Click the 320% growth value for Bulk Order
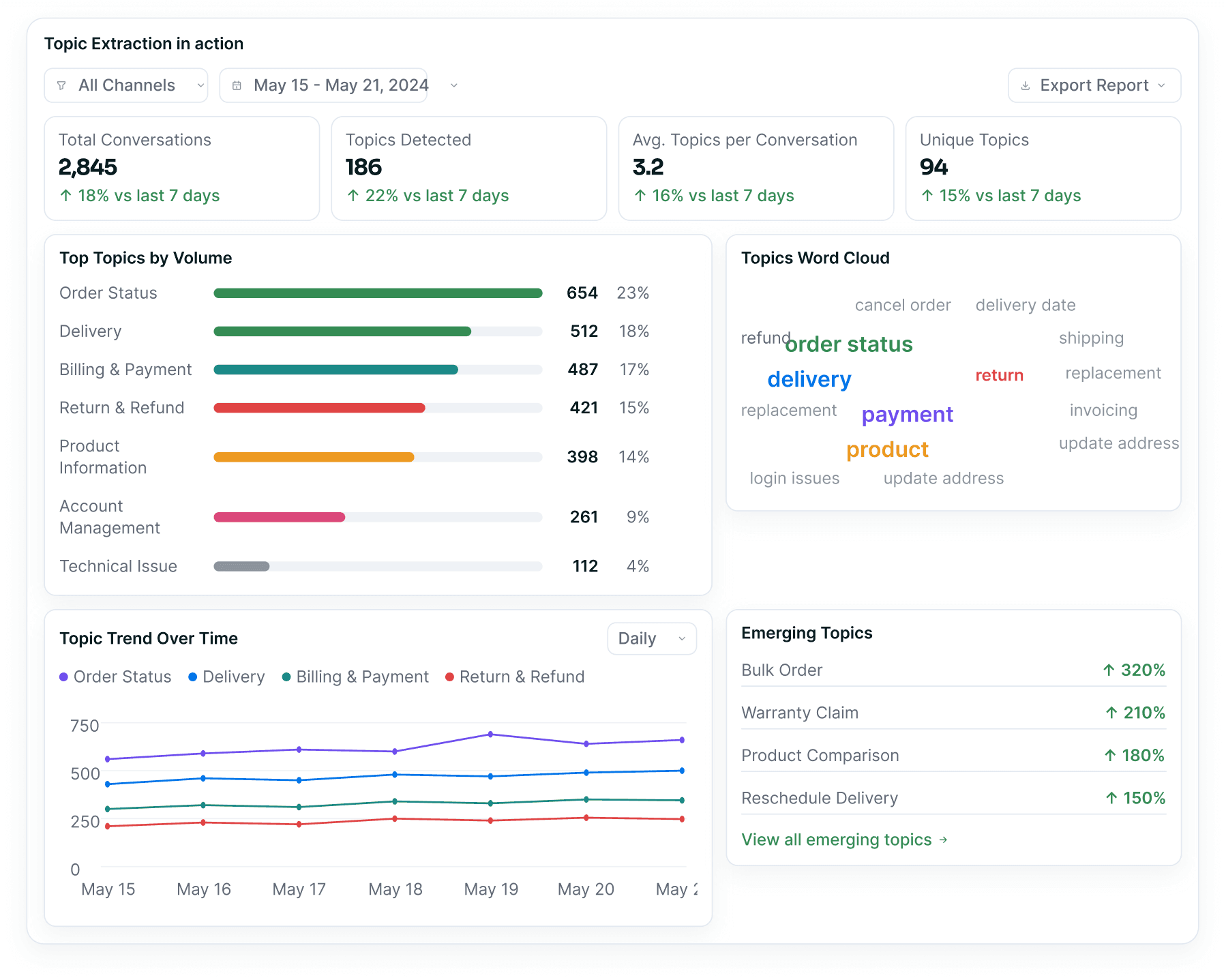 (x=1143, y=670)
